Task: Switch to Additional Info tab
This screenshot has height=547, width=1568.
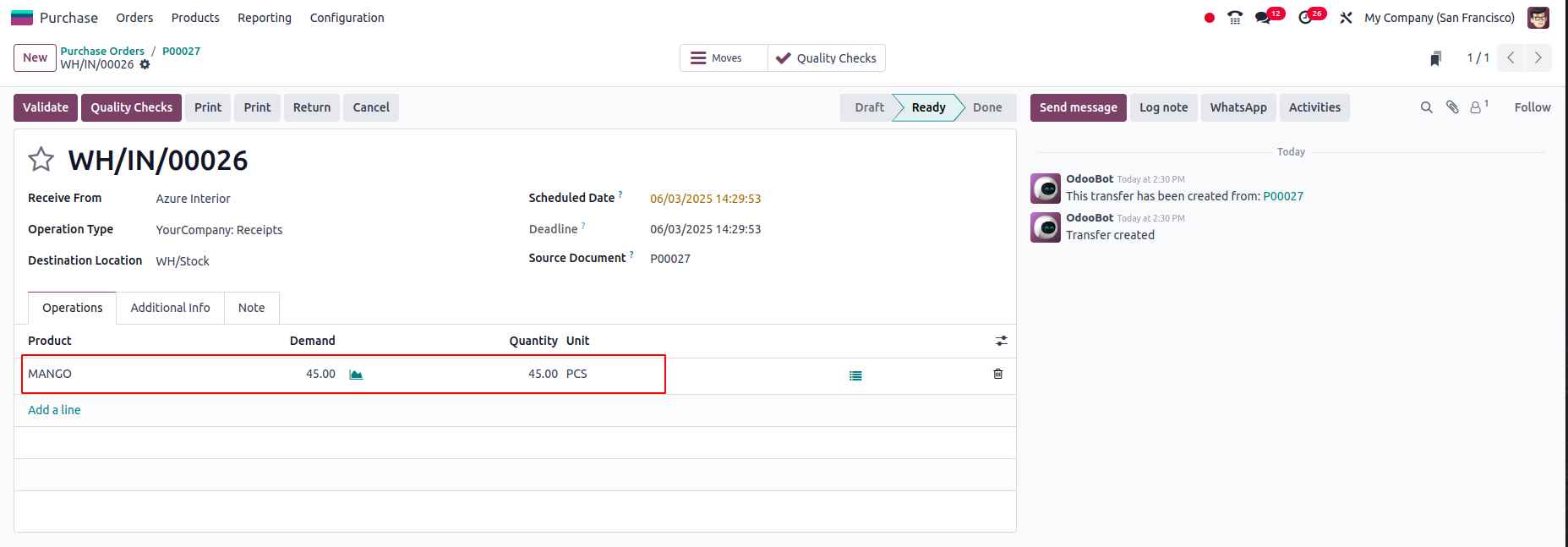Action: click(x=170, y=308)
